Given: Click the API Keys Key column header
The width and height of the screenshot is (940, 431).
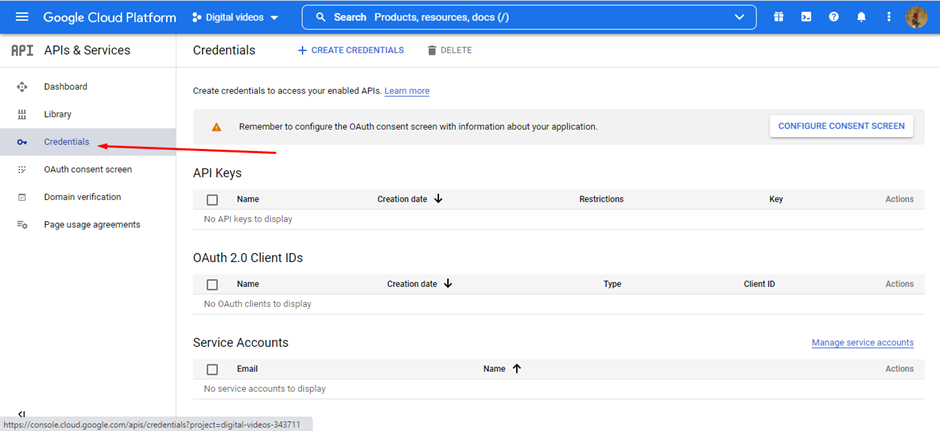Looking at the screenshot, I should (776, 200).
